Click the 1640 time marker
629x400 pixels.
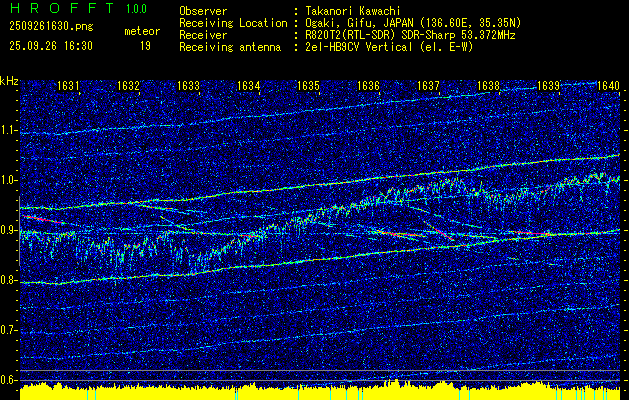tap(608, 85)
